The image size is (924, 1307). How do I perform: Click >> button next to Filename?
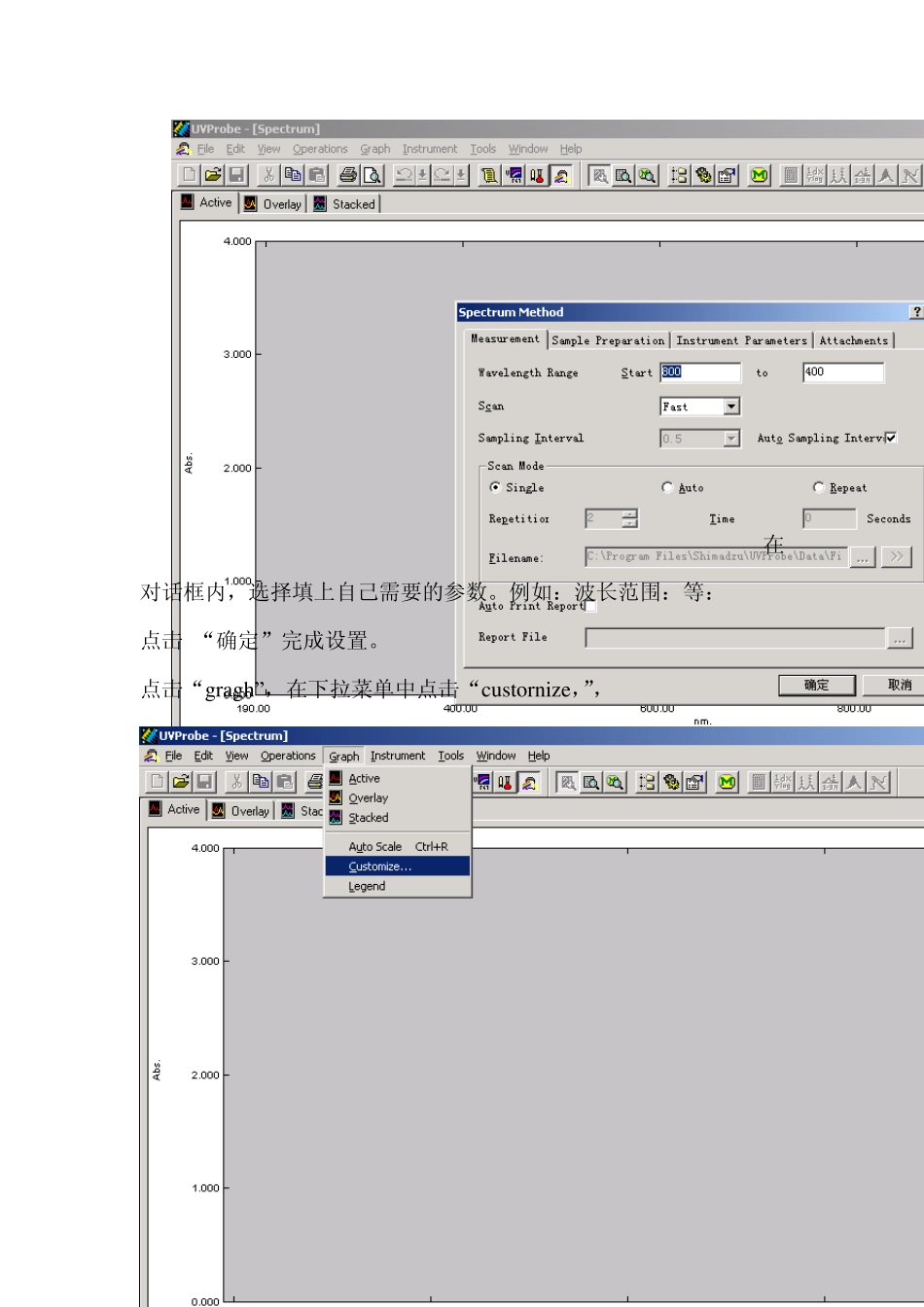897,557
